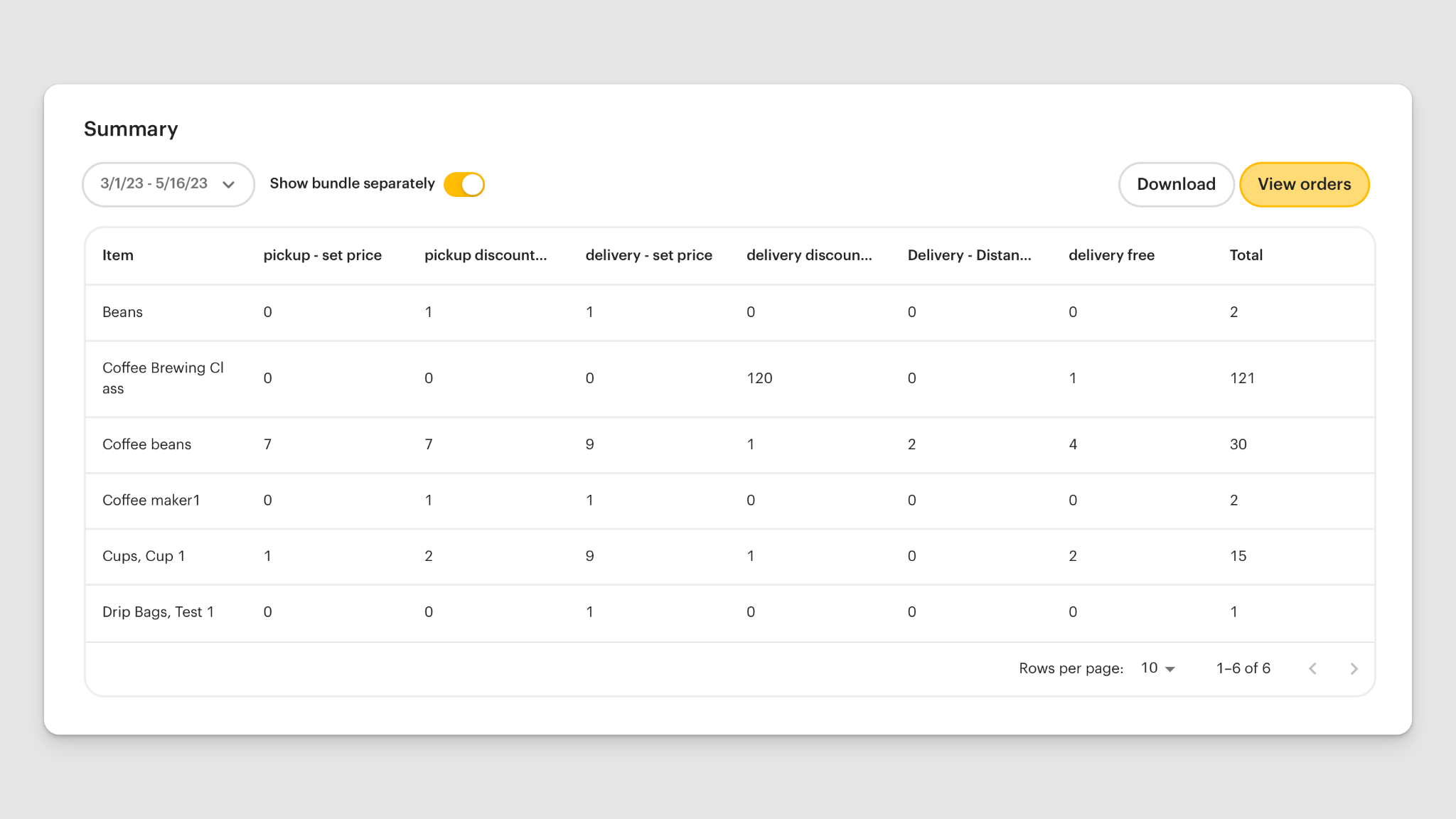Expand the date filter options
Image resolution: width=1456 pixels, height=819 pixels.
point(168,184)
